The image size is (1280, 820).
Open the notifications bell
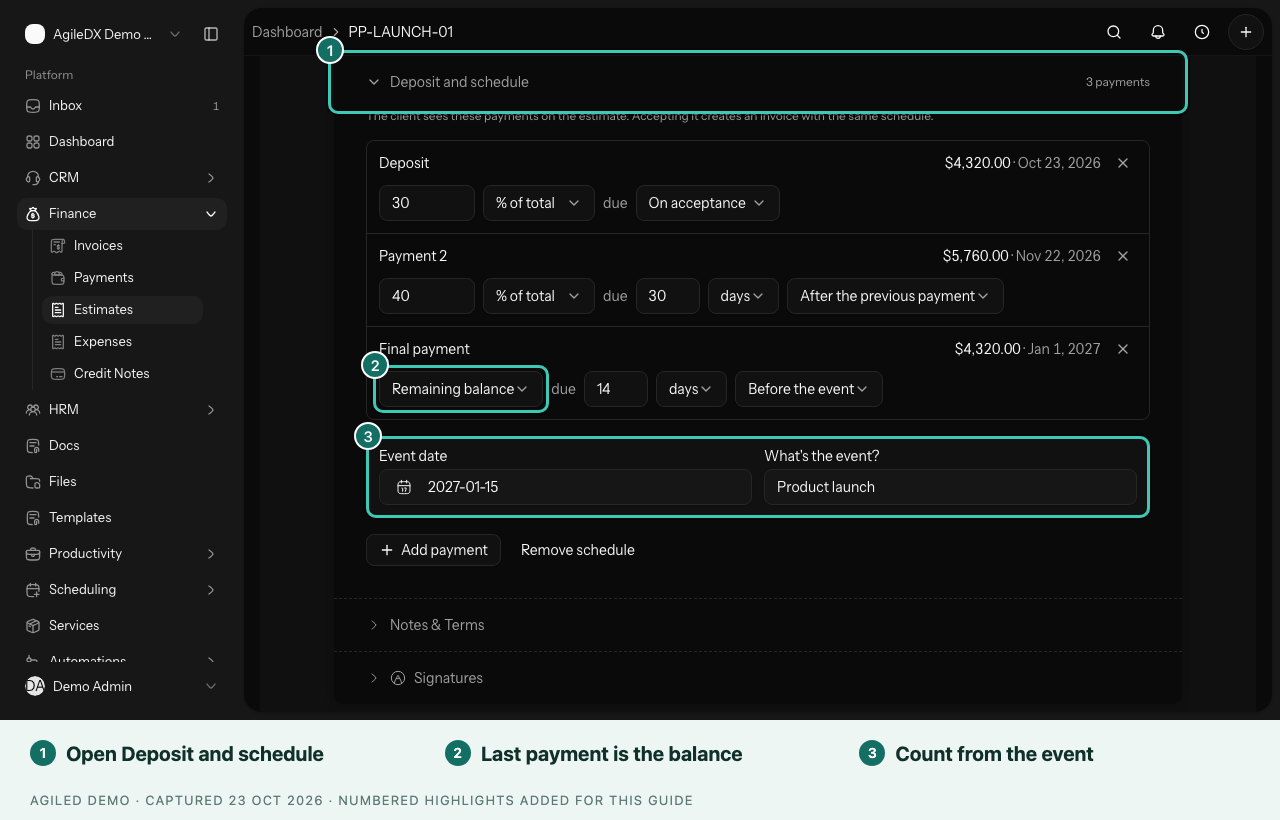coord(1158,32)
